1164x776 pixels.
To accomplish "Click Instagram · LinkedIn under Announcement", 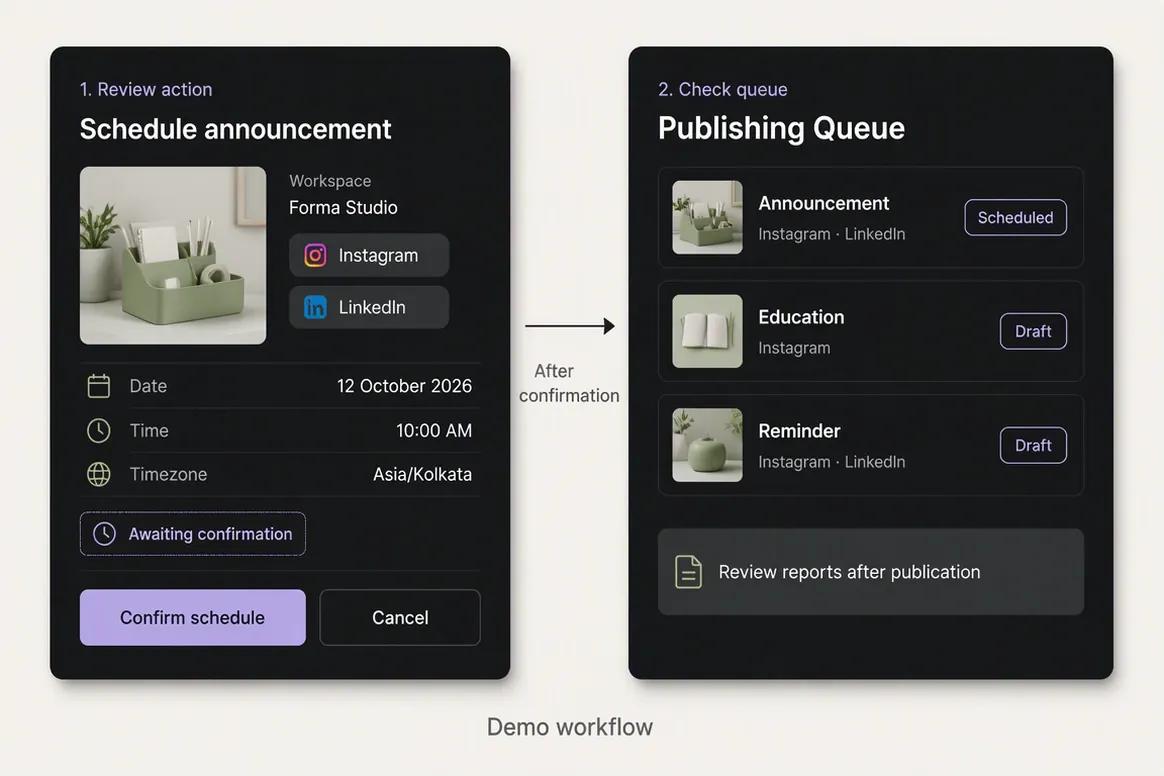I will click(831, 234).
